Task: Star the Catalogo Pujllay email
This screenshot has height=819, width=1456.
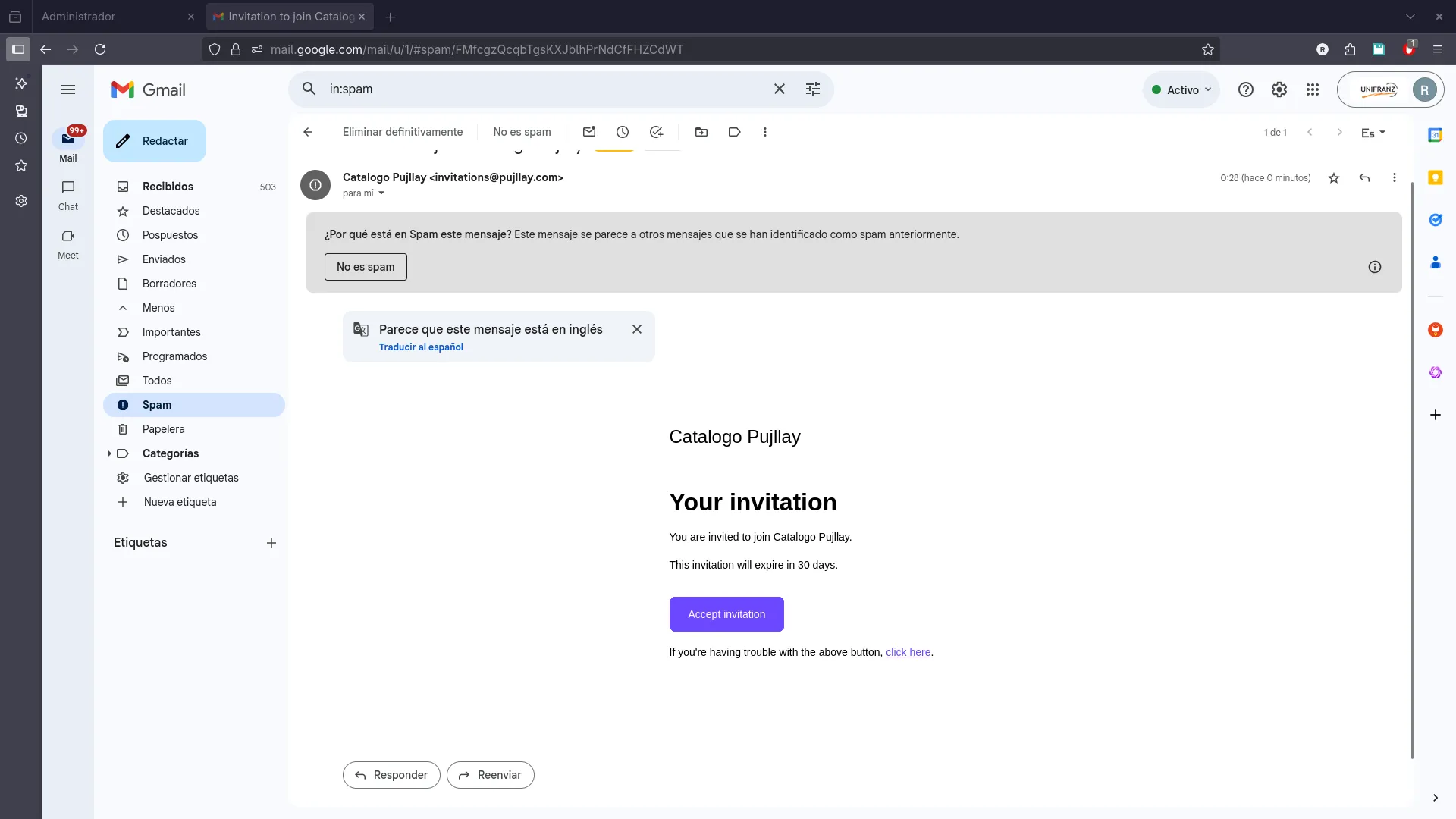Action: pos(1334,177)
